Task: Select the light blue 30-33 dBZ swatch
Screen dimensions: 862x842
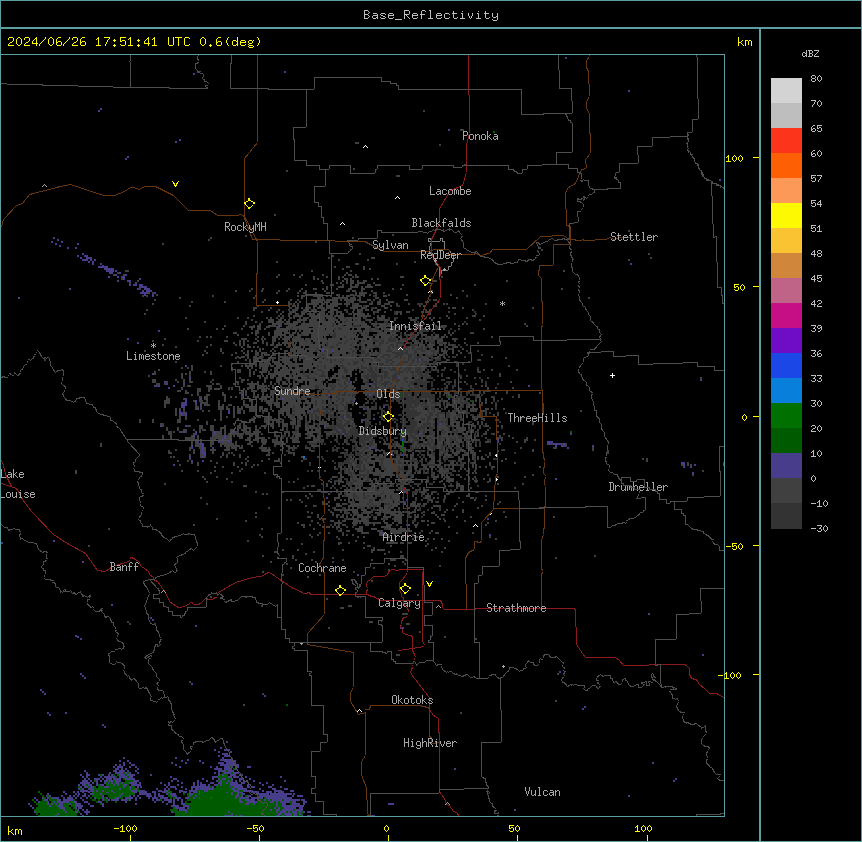Action: point(786,391)
